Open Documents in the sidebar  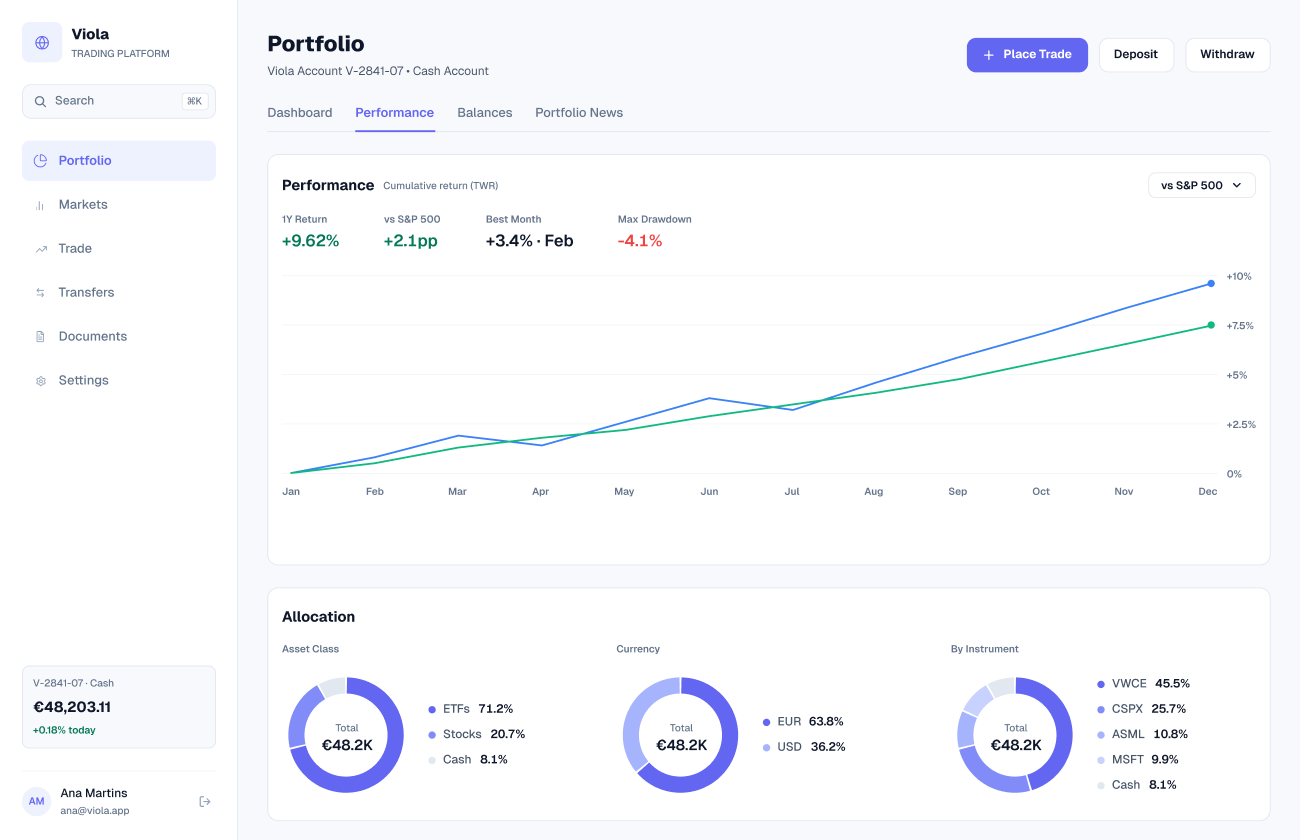[x=119, y=336]
